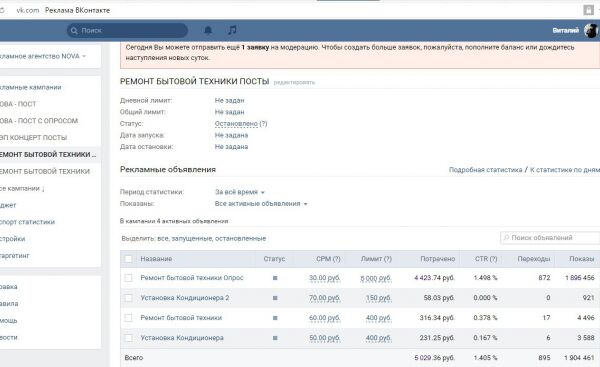Screen dimensions: 600x367
Task: Click the Поиск field in the header
Action: [x=127, y=30]
